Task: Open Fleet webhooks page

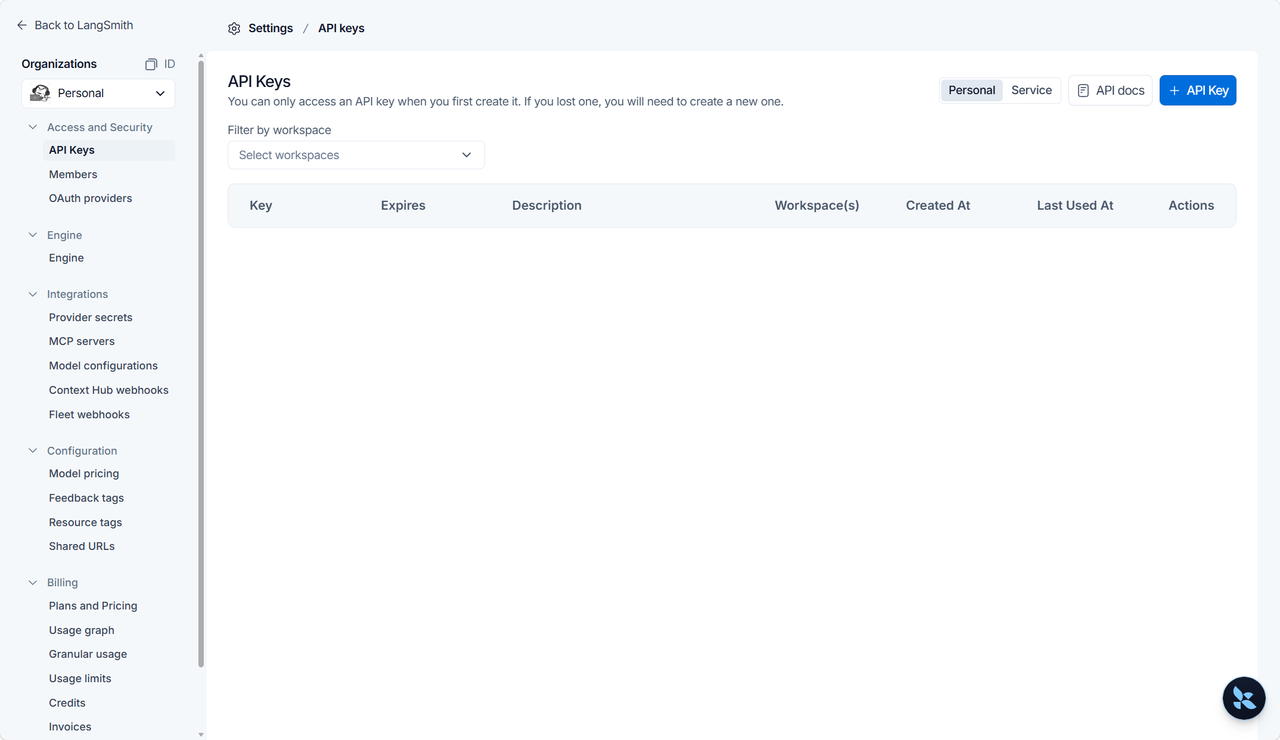Action: pyautogui.click(x=89, y=414)
